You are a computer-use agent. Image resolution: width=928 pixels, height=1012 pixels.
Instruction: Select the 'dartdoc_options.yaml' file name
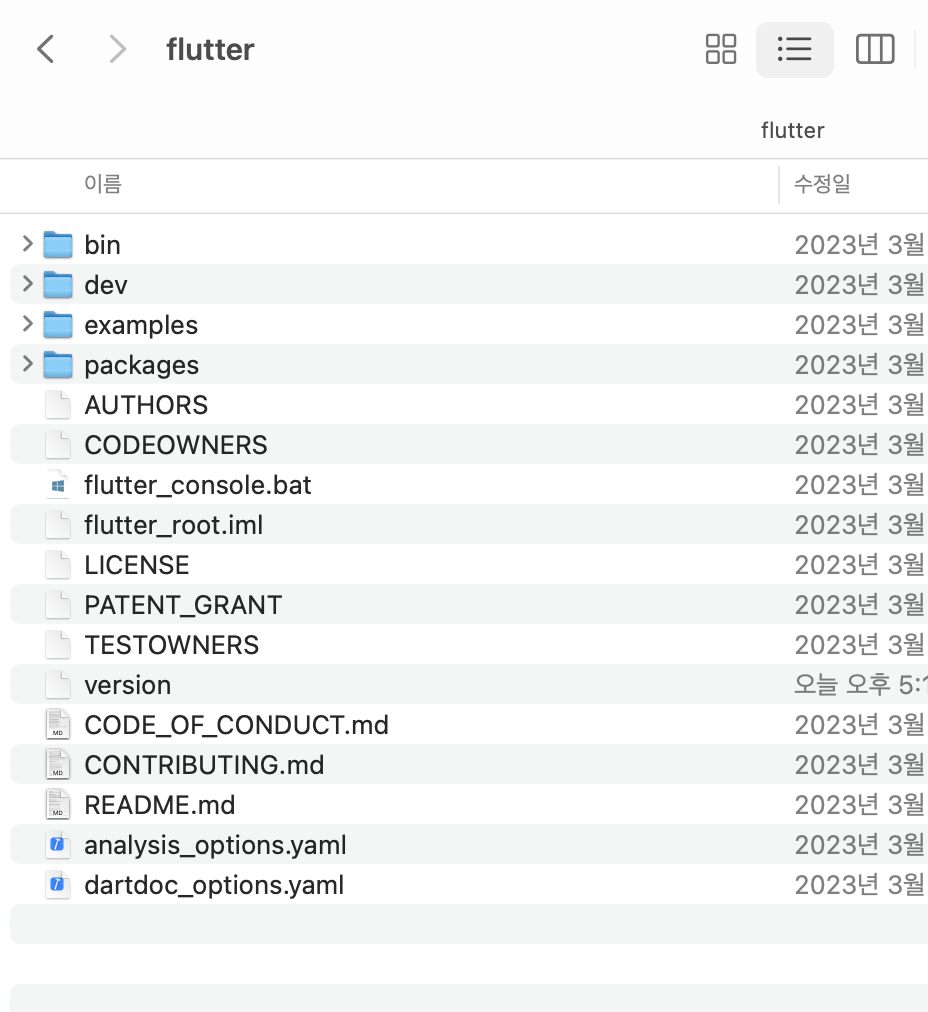pos(214,886)
